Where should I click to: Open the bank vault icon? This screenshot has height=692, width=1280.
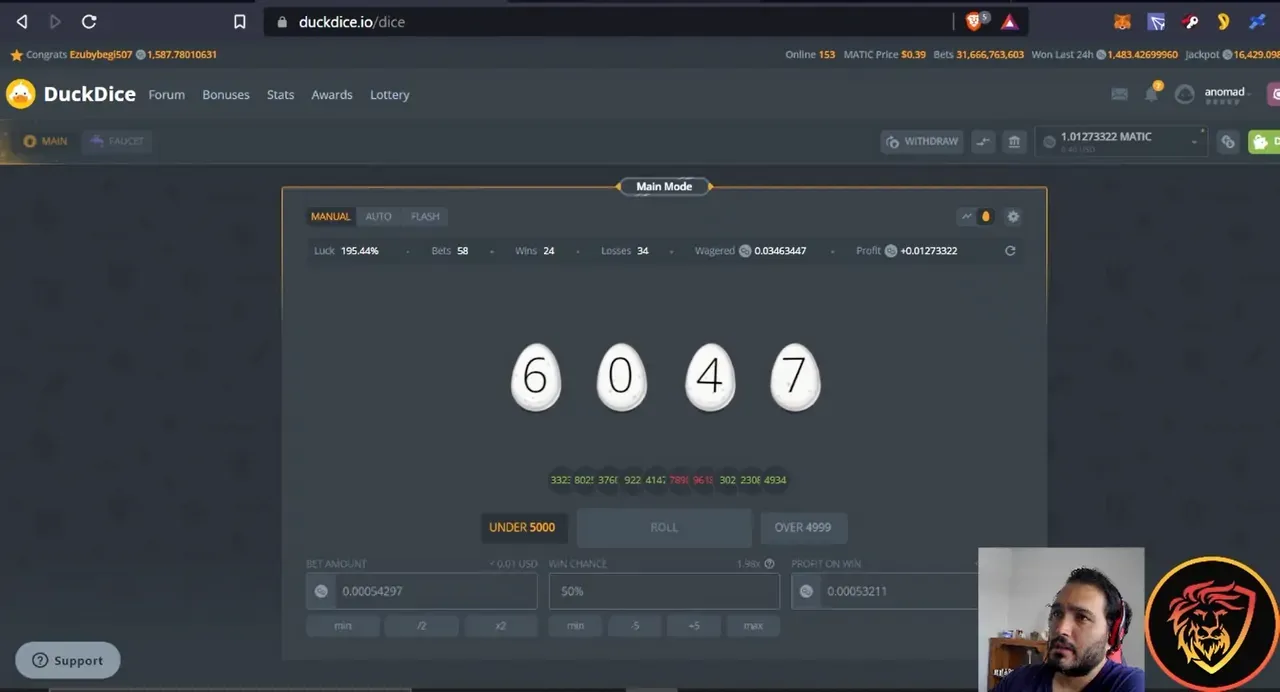pyautogui.click(x=1014, y=142)
